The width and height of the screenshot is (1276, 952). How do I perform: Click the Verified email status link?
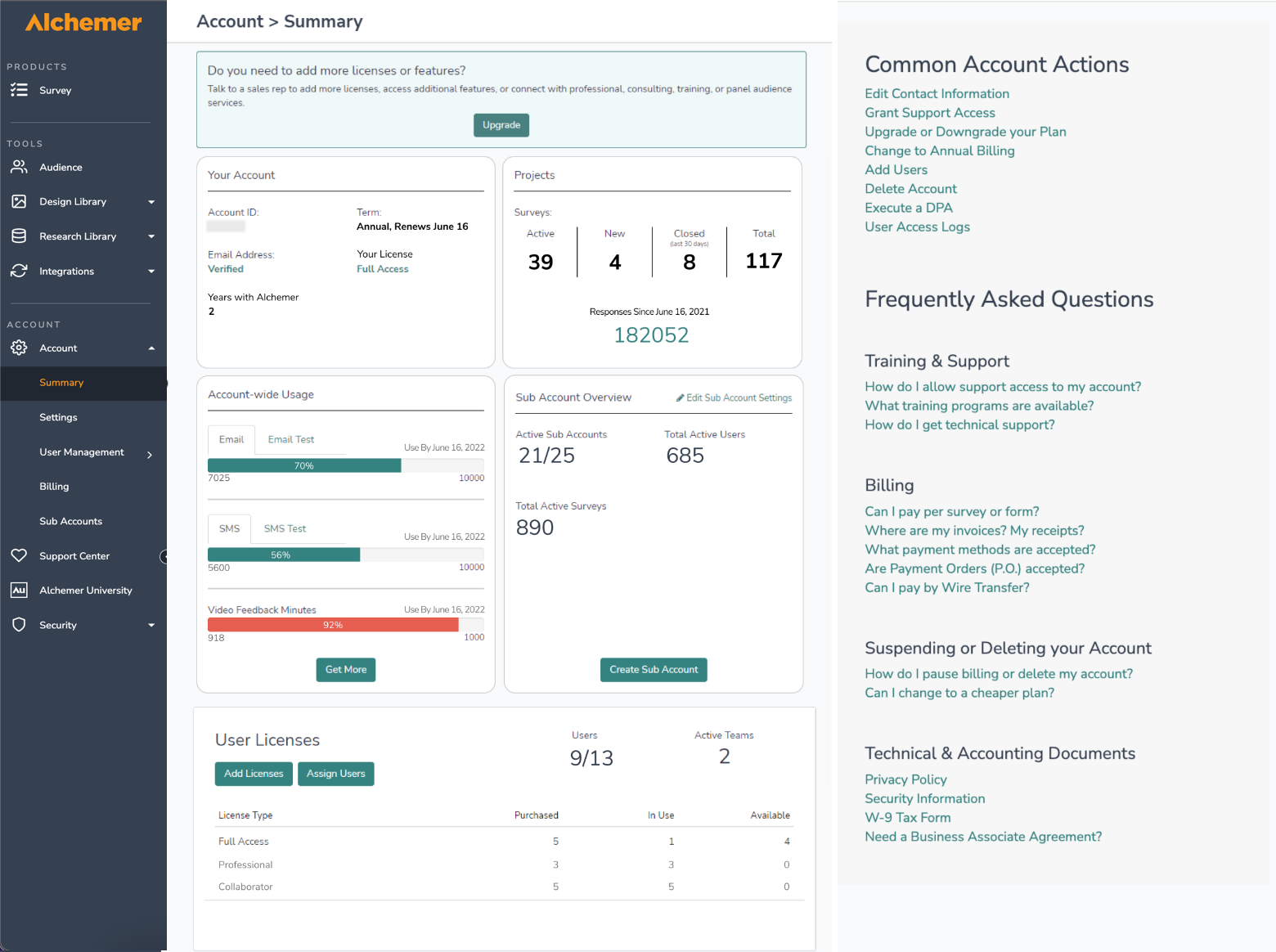coord(226,269)
